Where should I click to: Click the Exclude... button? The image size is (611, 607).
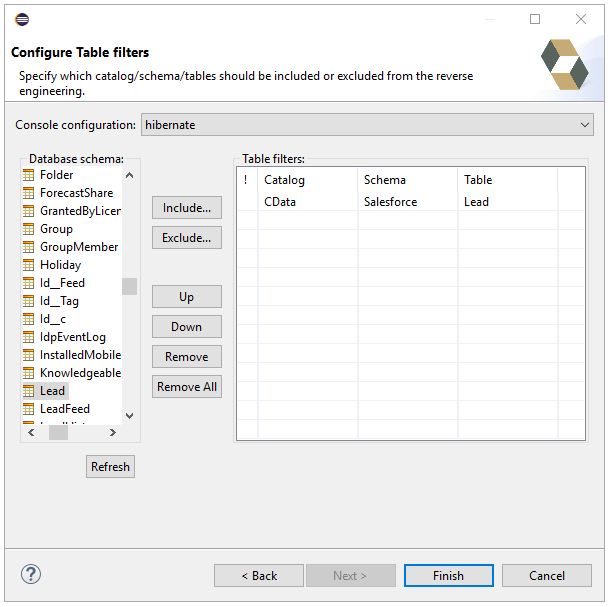[187, 238]
